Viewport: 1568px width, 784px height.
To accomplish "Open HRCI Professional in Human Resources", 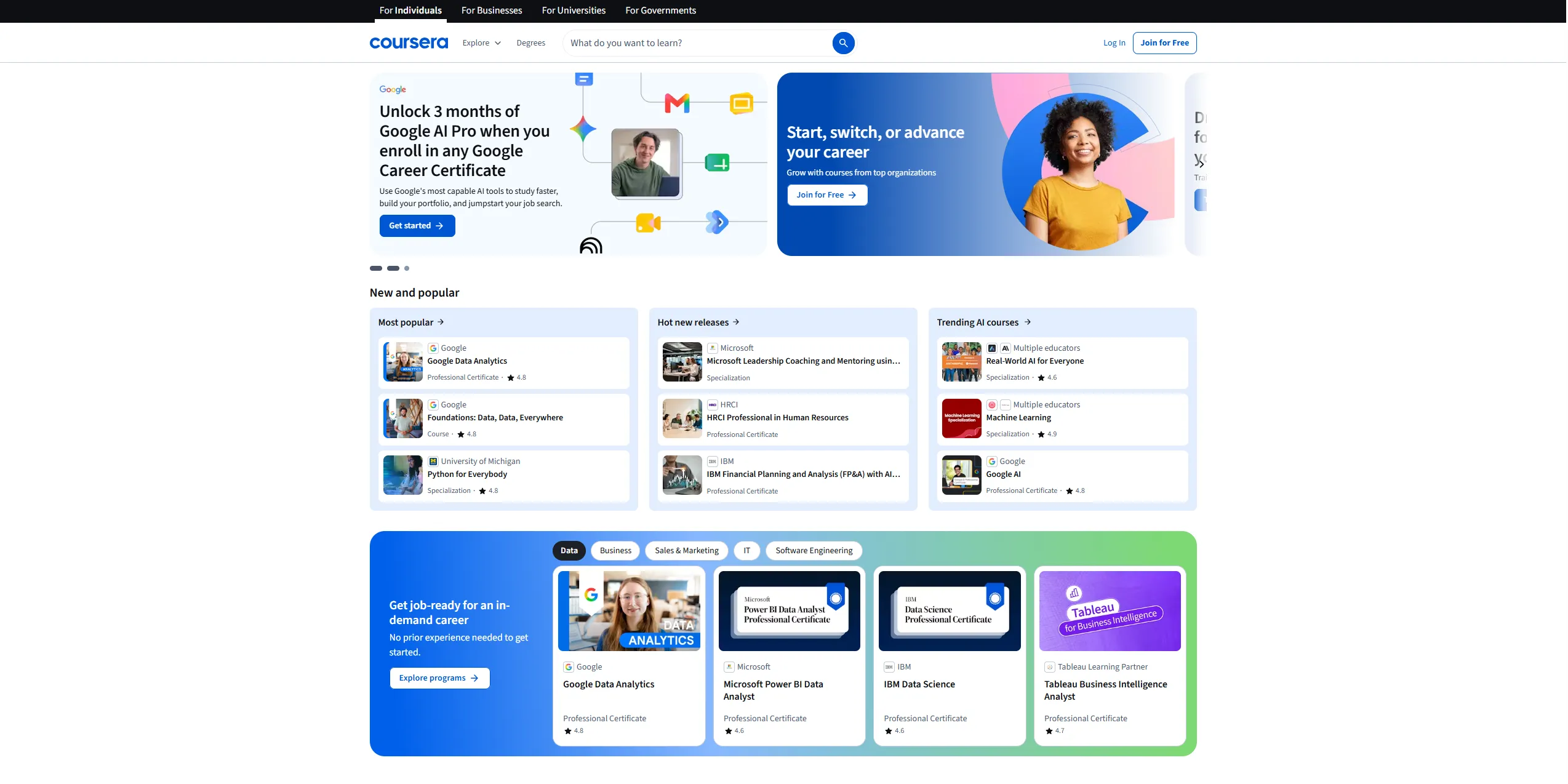I will [783, 419].
